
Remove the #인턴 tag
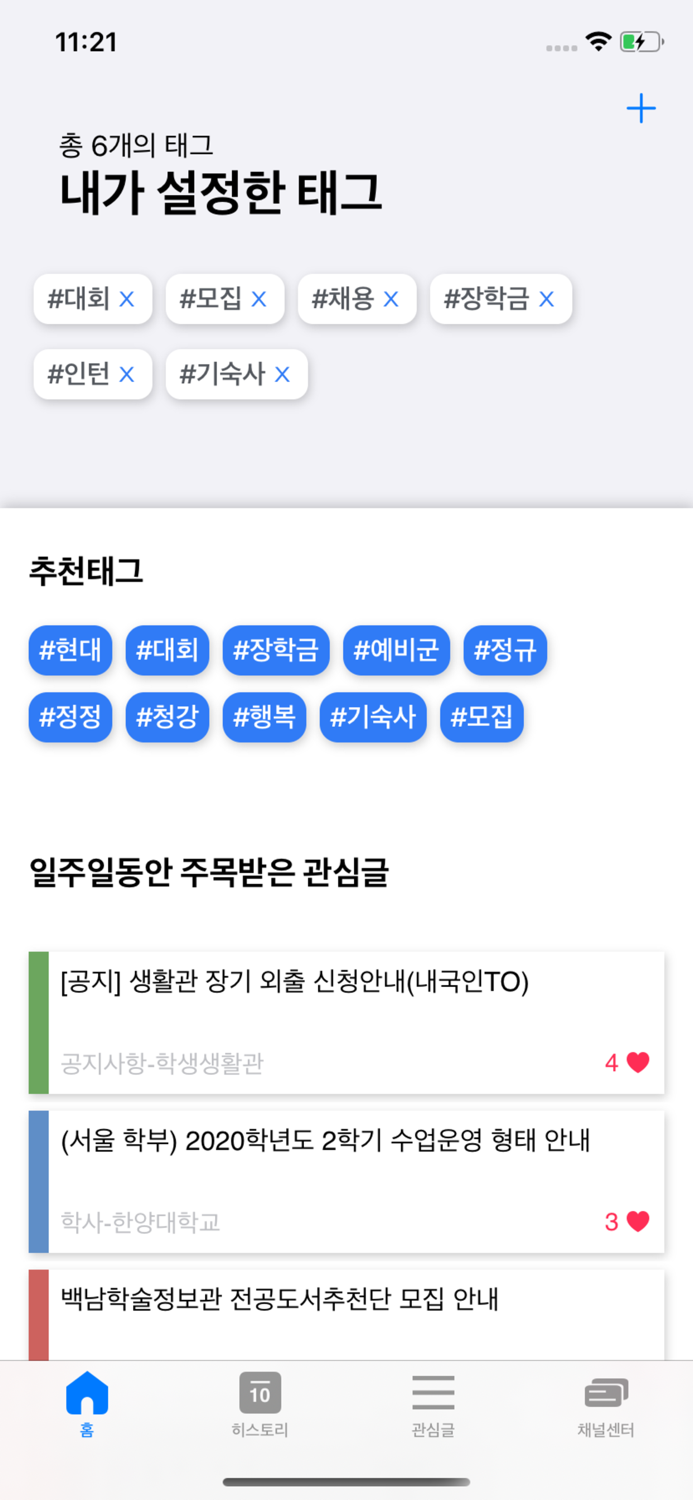point(125,373)
